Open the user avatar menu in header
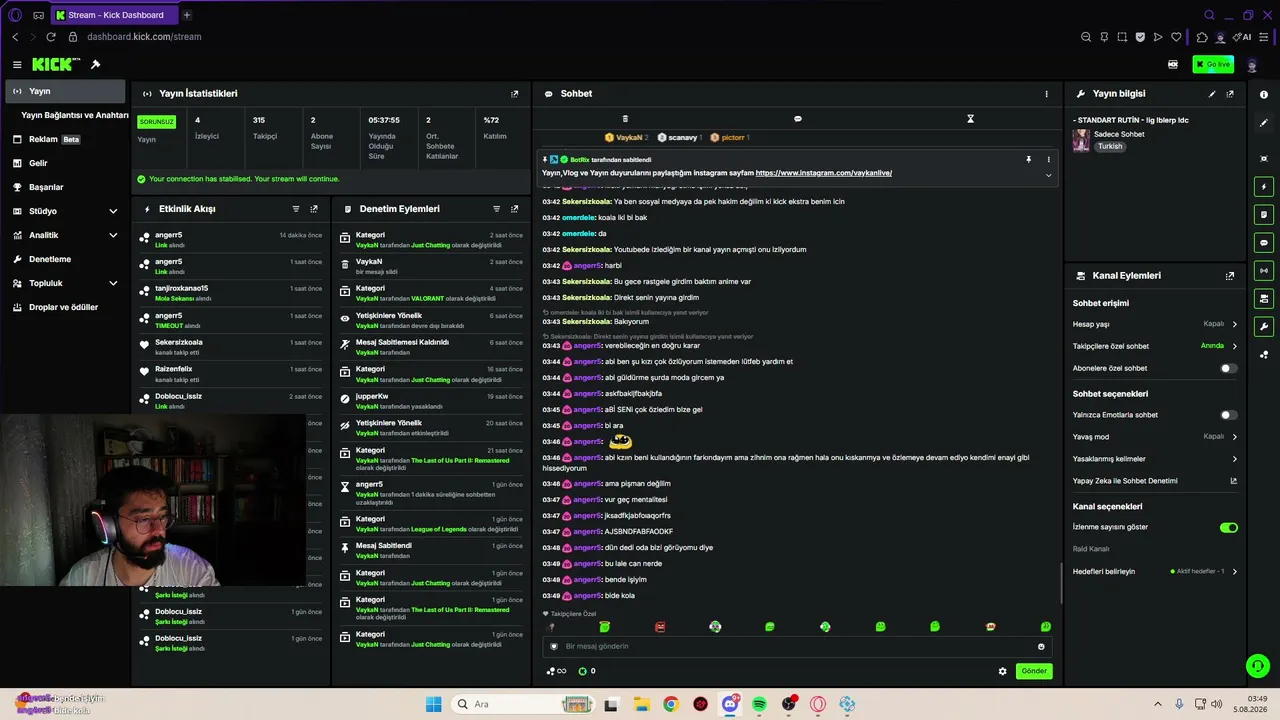 [1252, 65]
